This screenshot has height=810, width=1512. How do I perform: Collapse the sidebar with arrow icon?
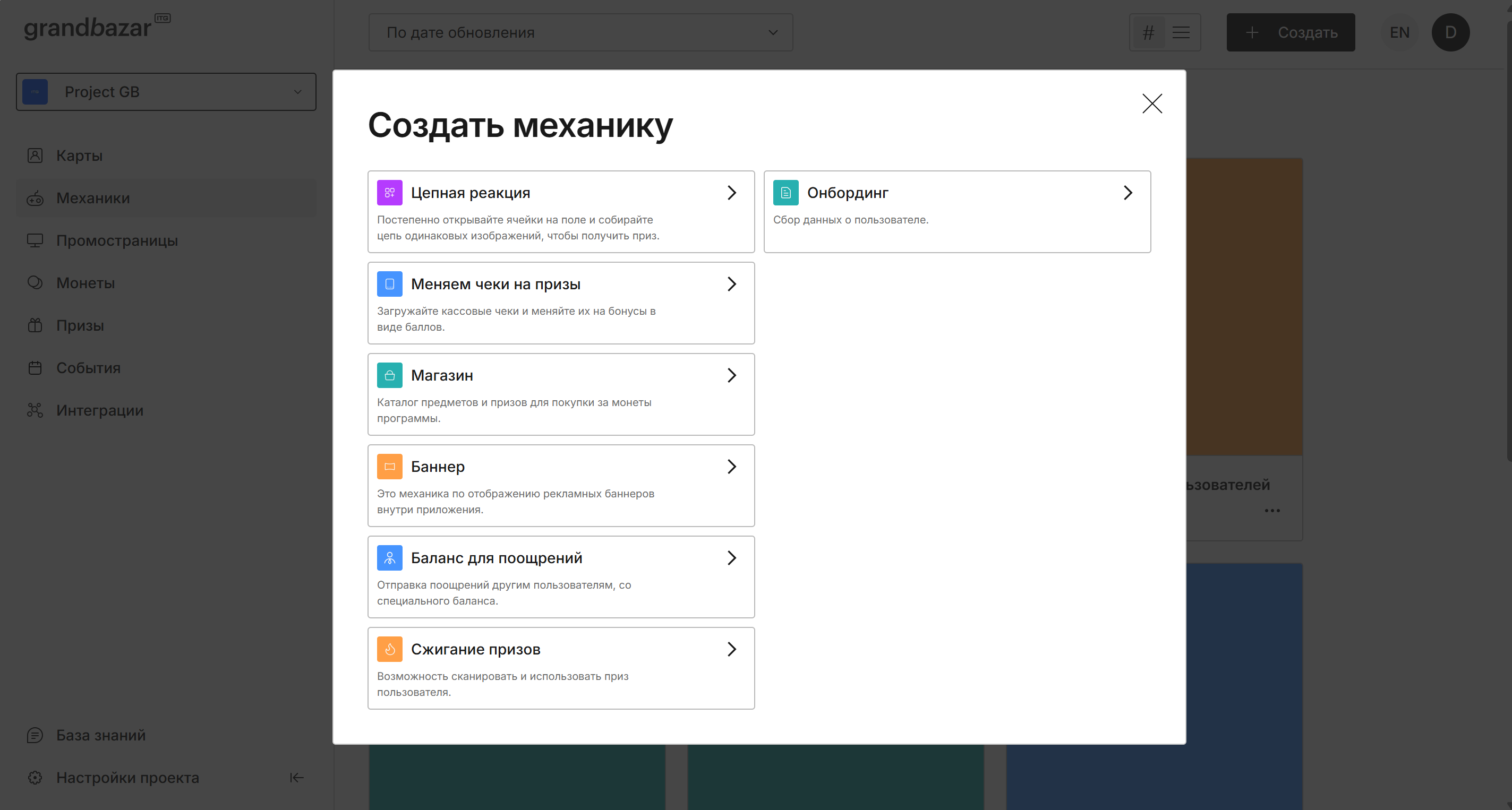tap(296, 778)
